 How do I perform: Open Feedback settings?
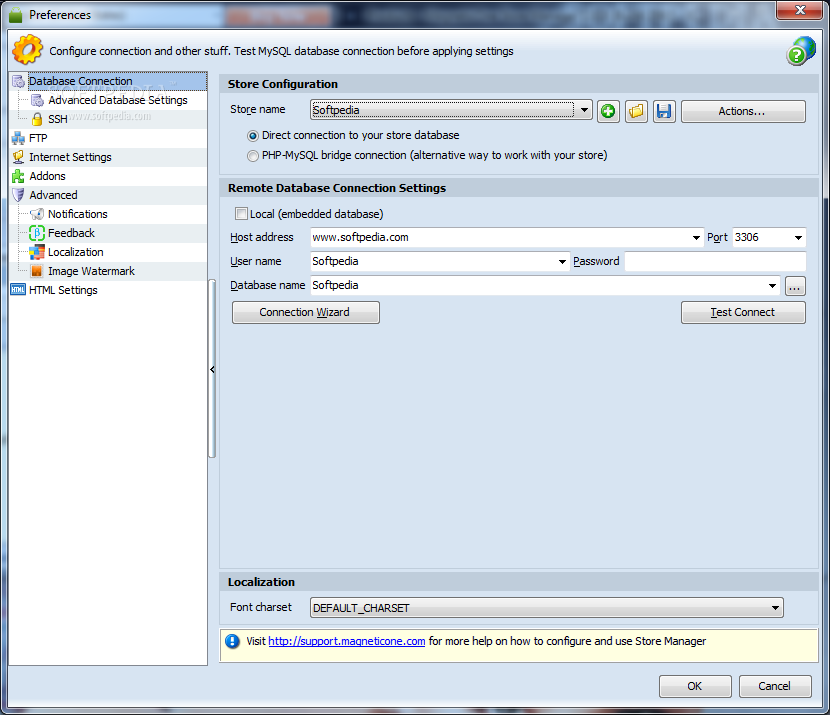[x=71, y=233]
